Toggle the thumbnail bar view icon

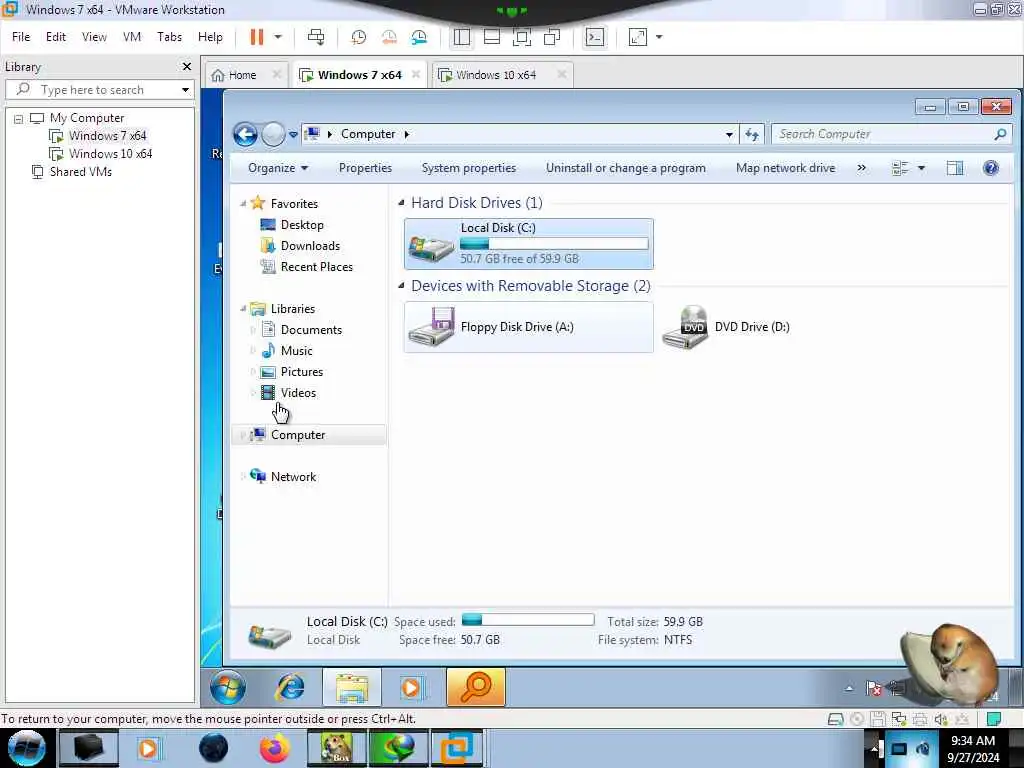pyautogui.click(x=492, y=37)
